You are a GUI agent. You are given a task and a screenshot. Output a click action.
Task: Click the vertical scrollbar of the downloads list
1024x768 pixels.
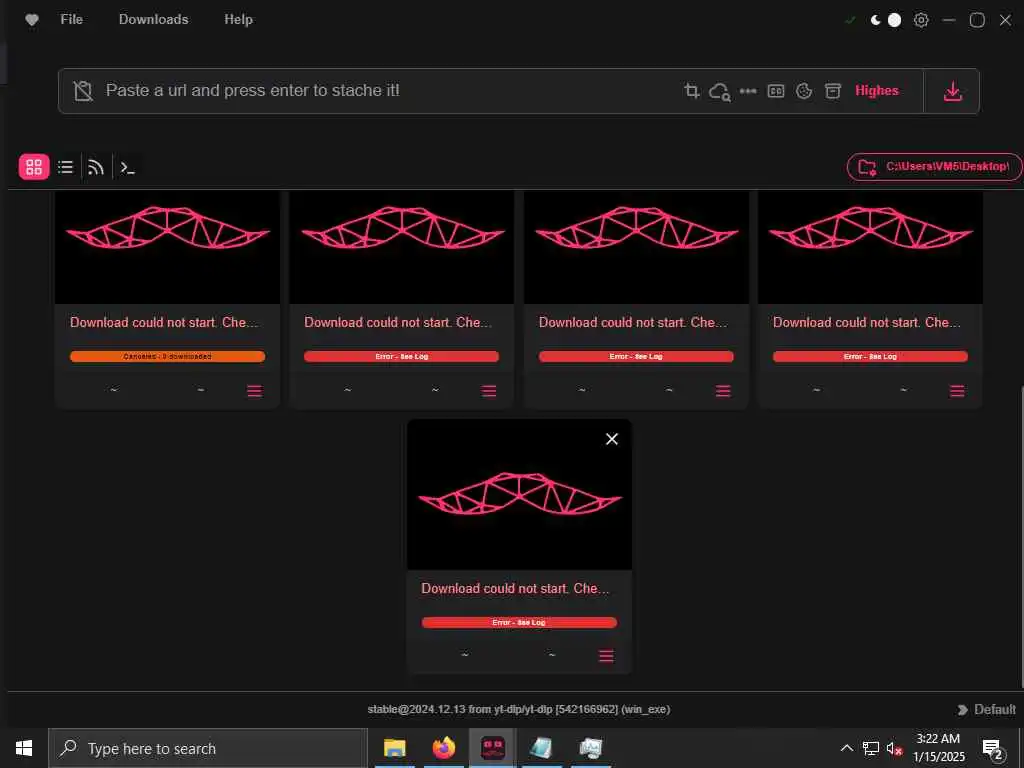click(x=1021, y=536)
